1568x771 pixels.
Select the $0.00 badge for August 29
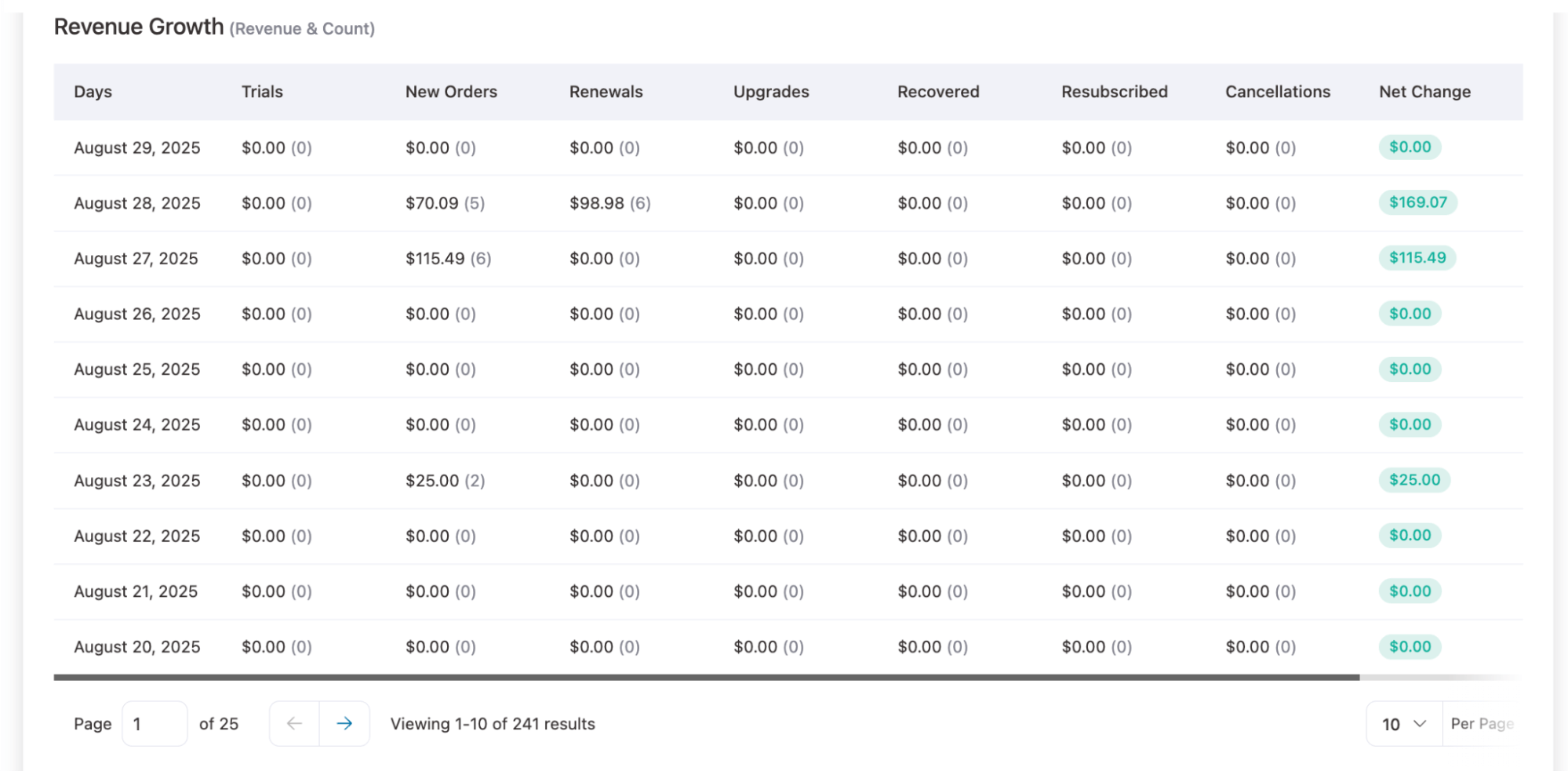point(1410,147)
